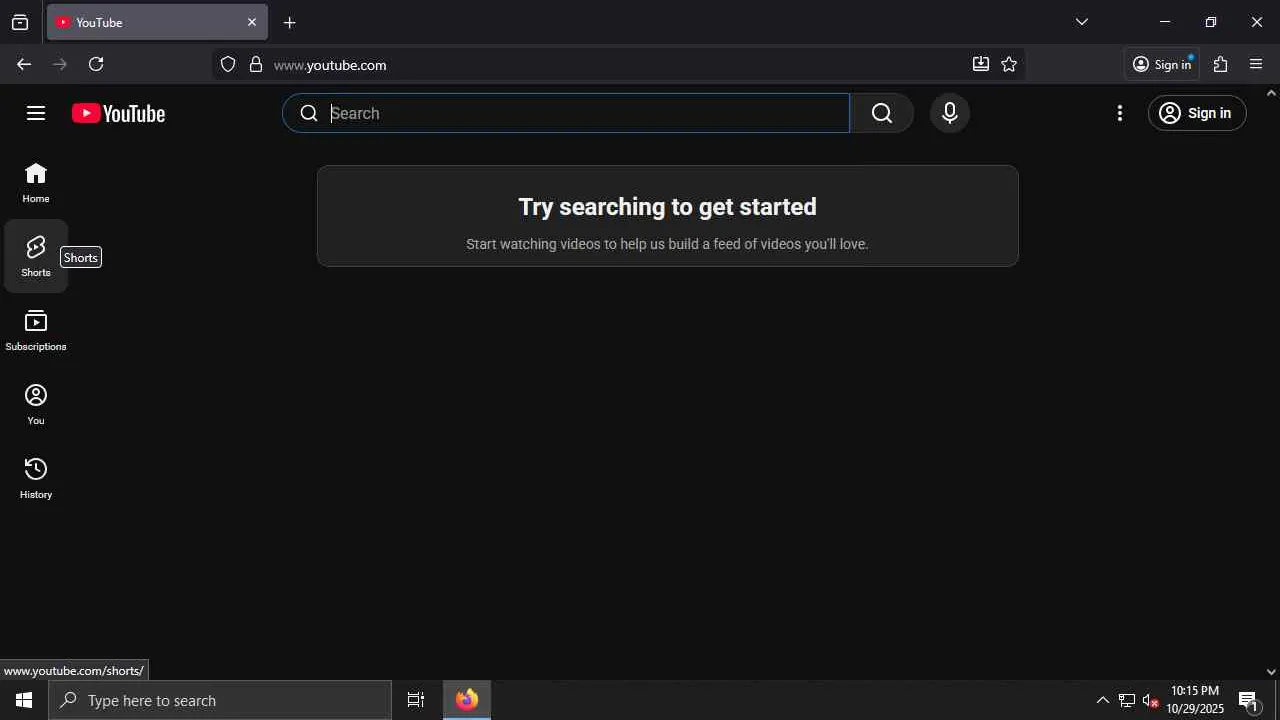Click the Firefox taskbar icon
1280x720 pixels.
[467, 700]
